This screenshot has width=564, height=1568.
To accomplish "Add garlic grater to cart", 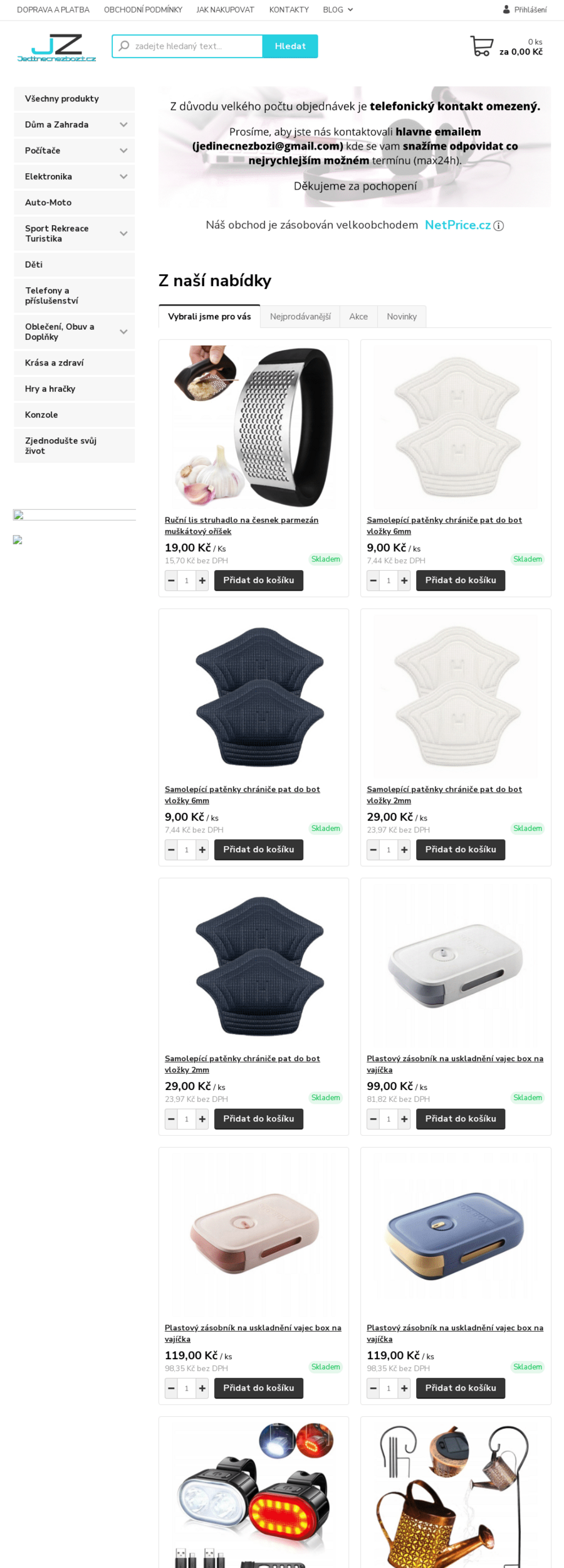I will point(258,581).
